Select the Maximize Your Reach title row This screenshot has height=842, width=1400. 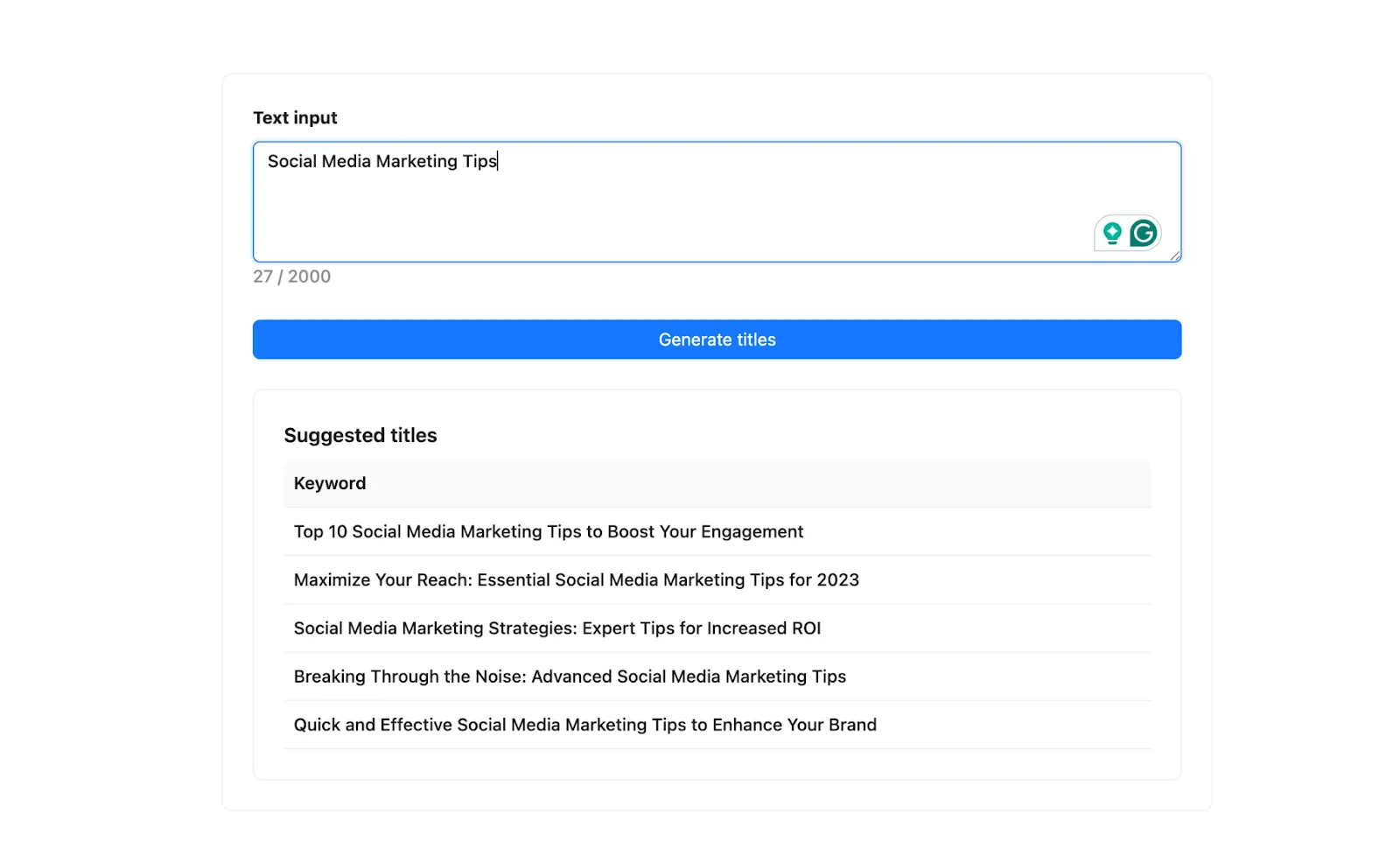(x=576, y=580)
